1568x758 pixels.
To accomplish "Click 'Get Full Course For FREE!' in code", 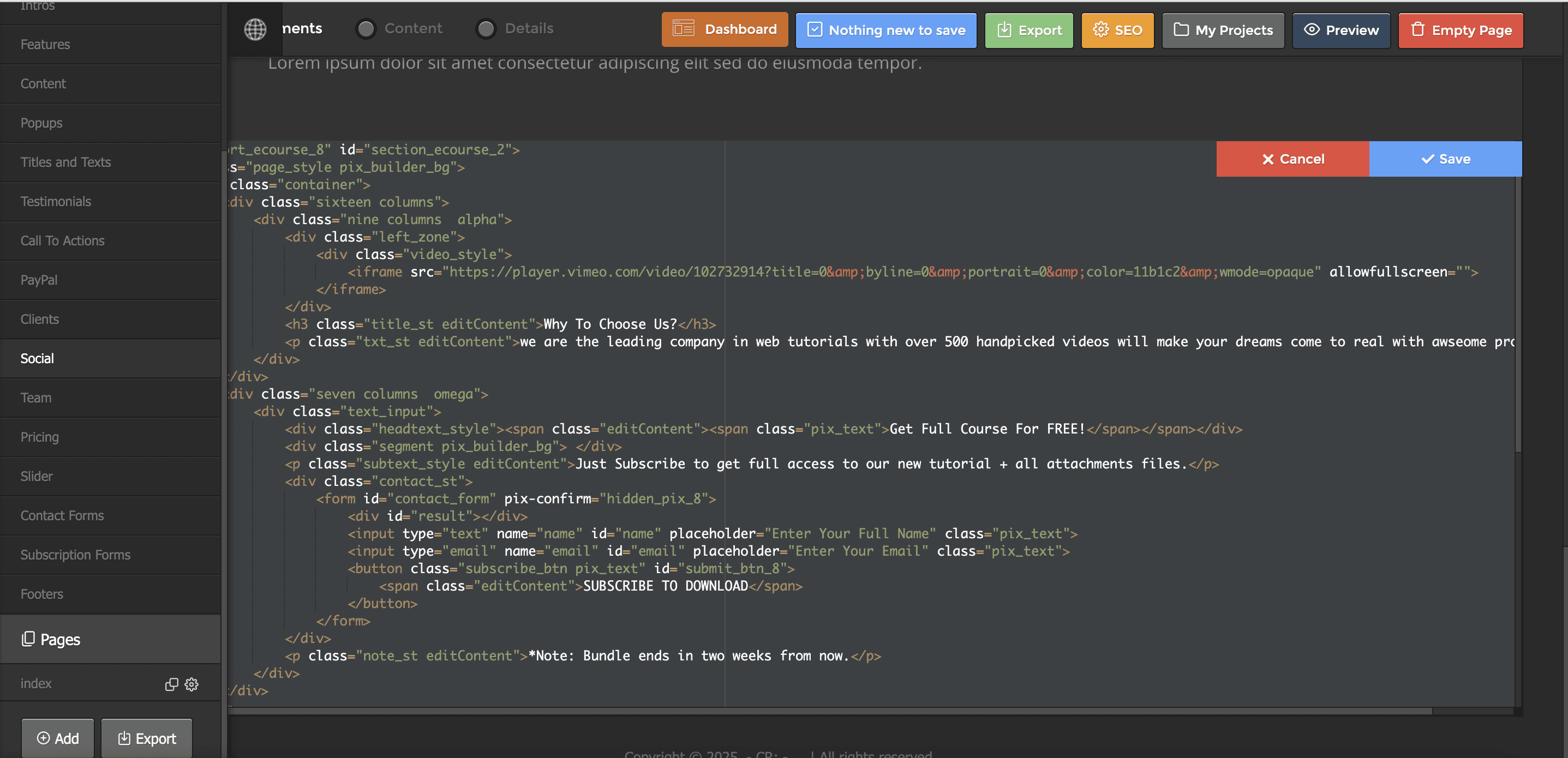I will pyautogui.click(x=988, y=429).
